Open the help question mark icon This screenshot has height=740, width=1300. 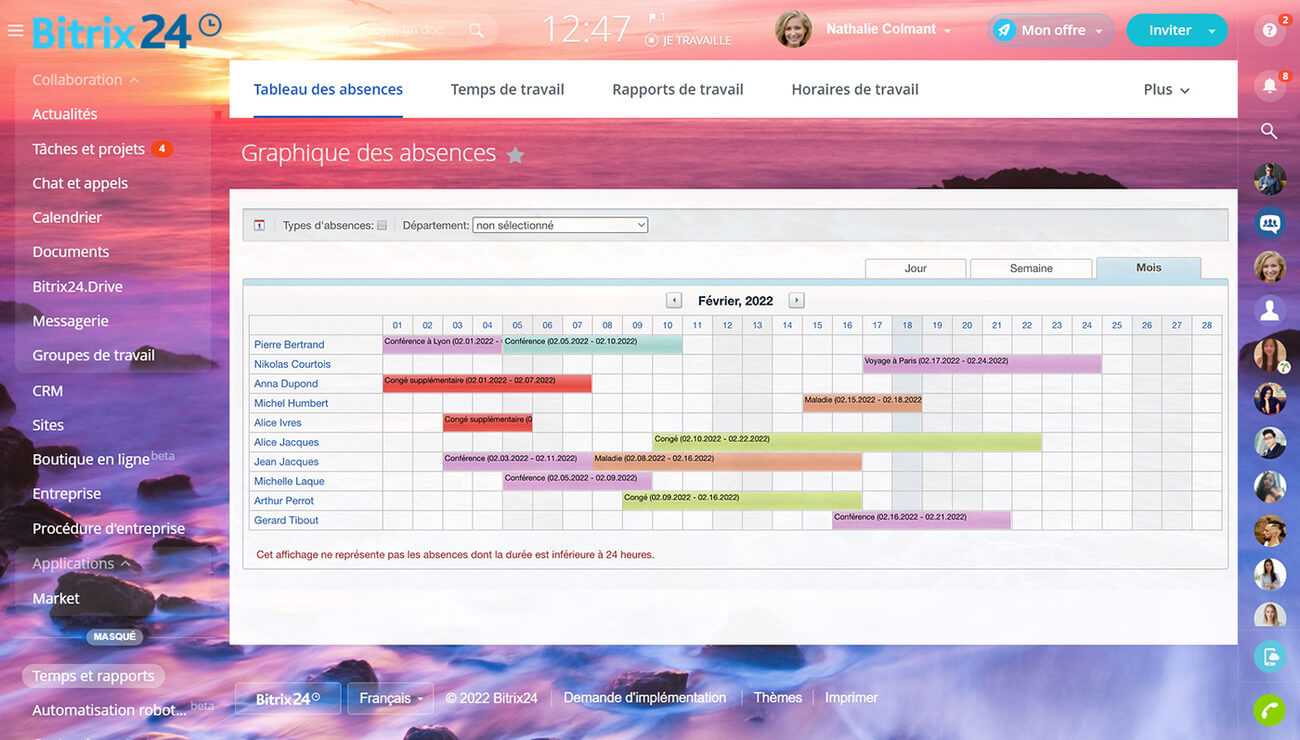[x=1270, y=30]
